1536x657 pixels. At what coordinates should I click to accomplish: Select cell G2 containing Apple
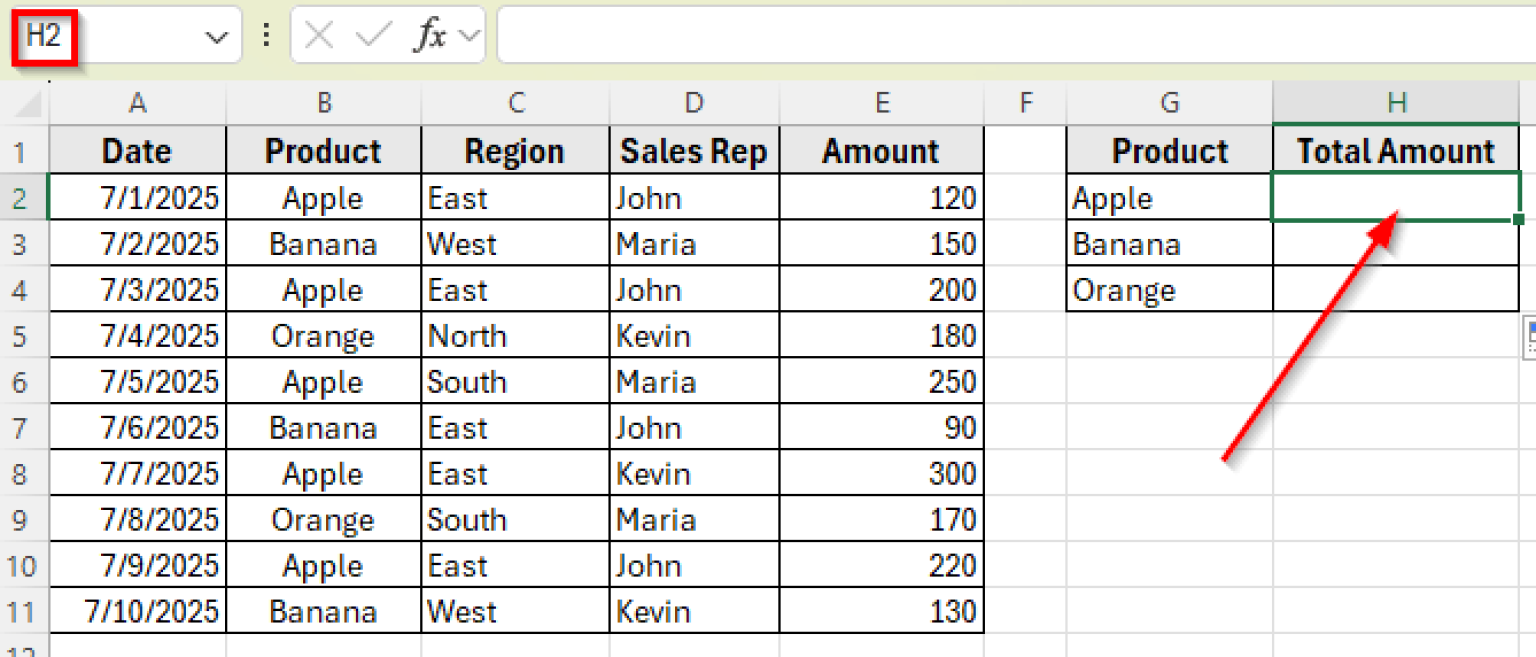pos(1169,197)
